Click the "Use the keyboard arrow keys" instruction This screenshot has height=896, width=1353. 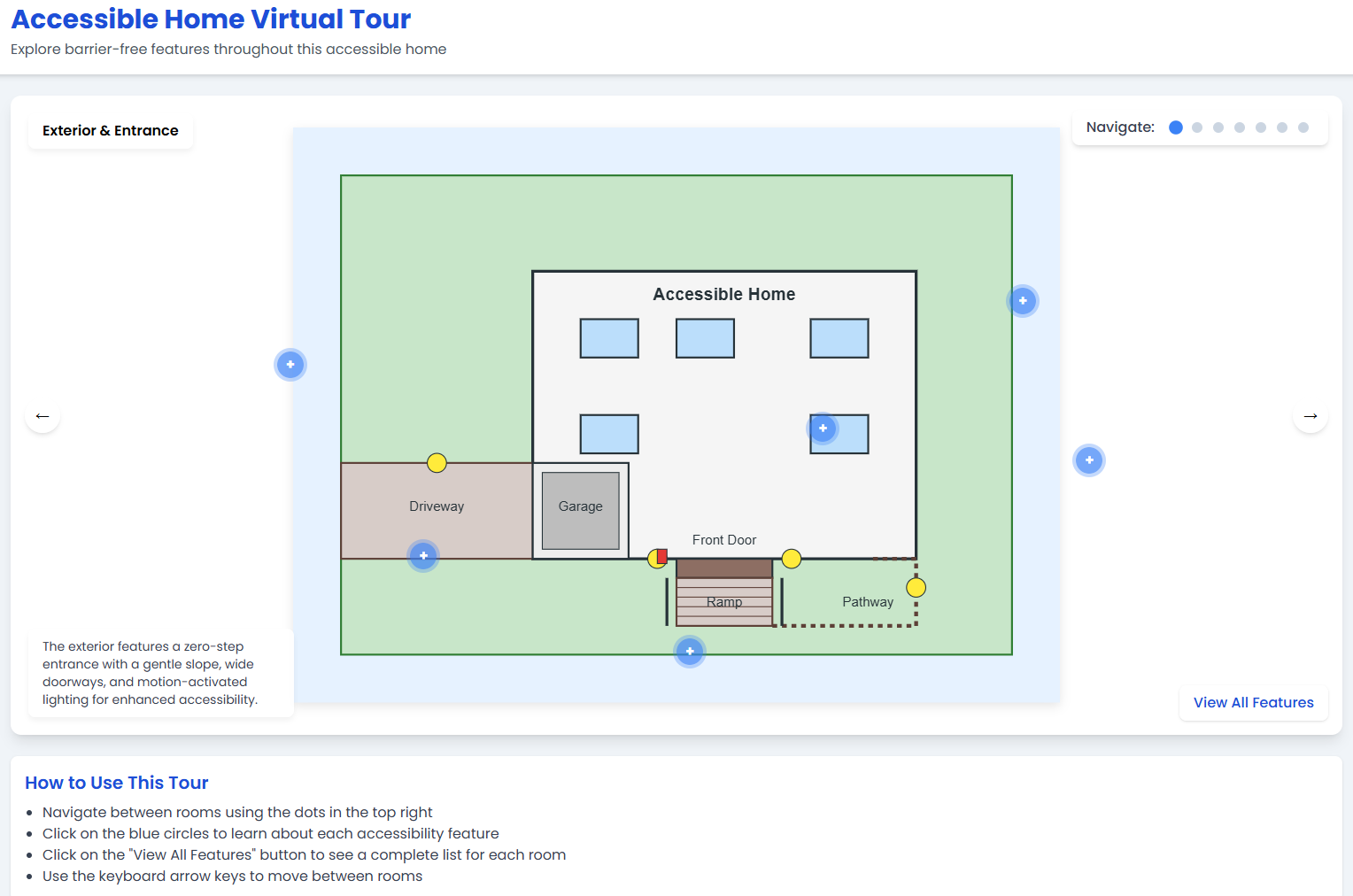point(232,876)
